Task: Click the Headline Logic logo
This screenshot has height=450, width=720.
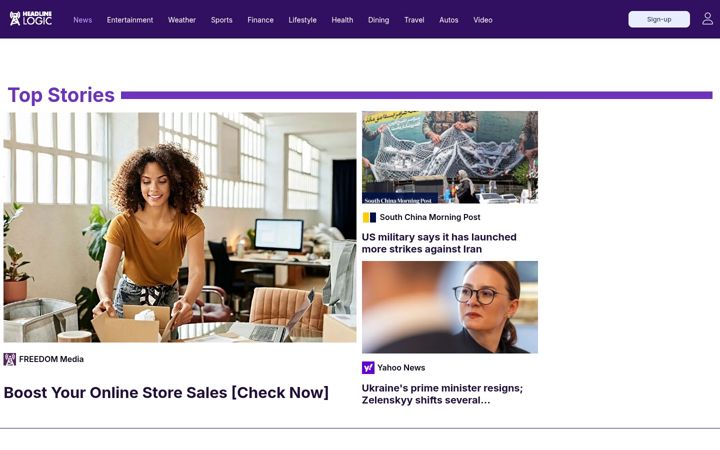Action: coord(31,19)
